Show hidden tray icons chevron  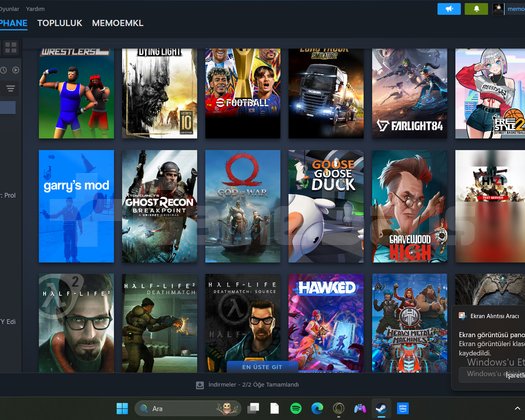[x=517, y=408]
